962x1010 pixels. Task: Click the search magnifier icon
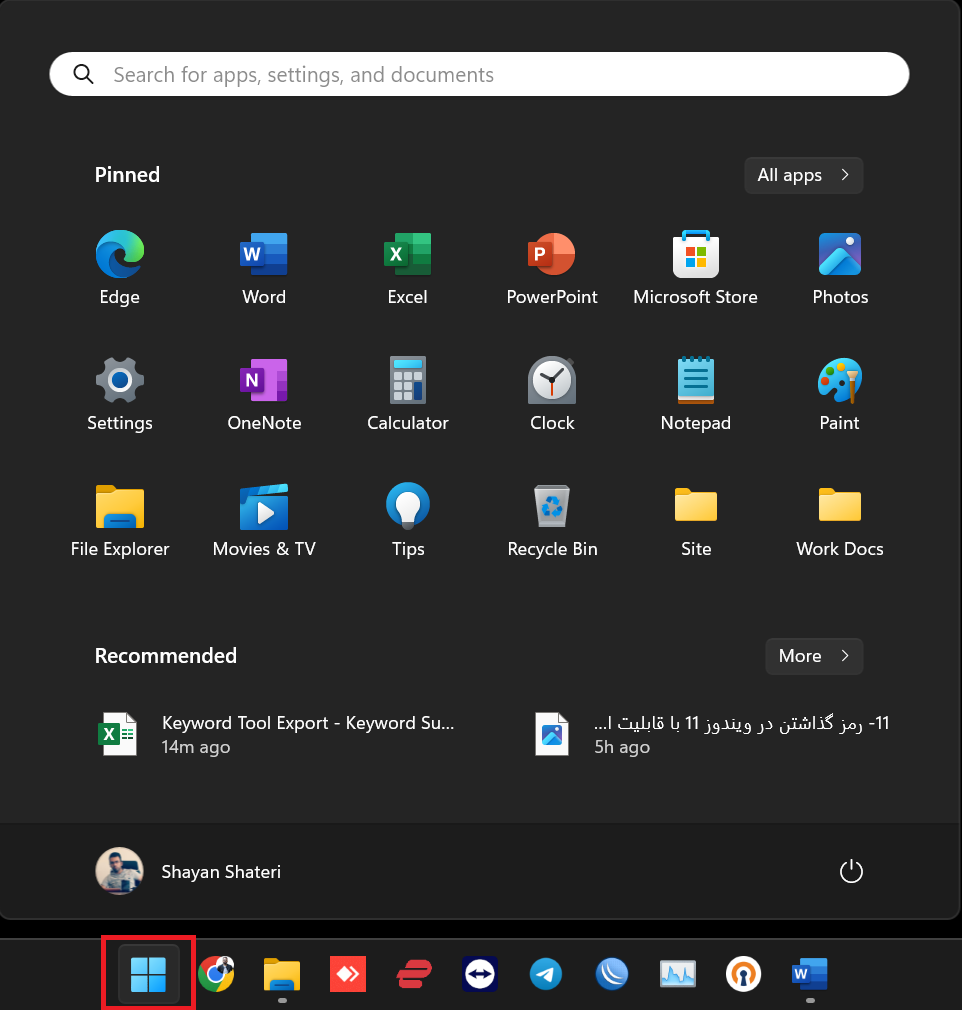click(83, 75)
